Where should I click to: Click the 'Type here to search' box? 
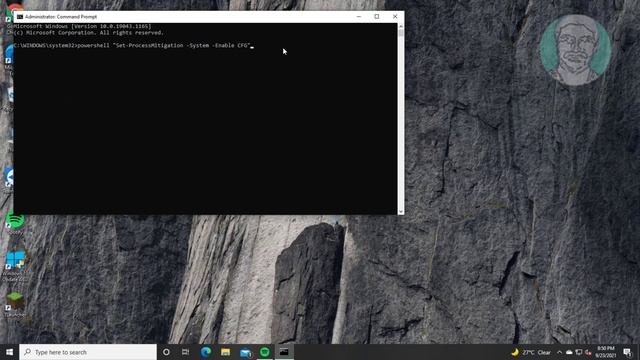click(x=88, y=352)
